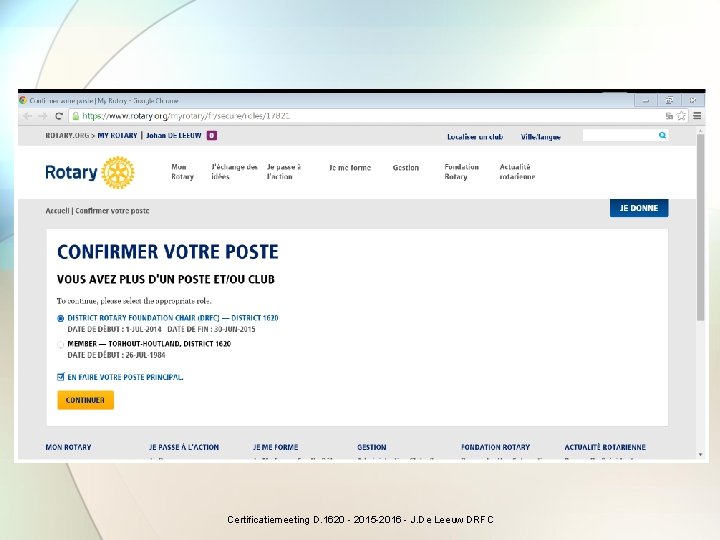Click the 'Date de fin : 30-Jun-2015' text

(x=211, y=329)
